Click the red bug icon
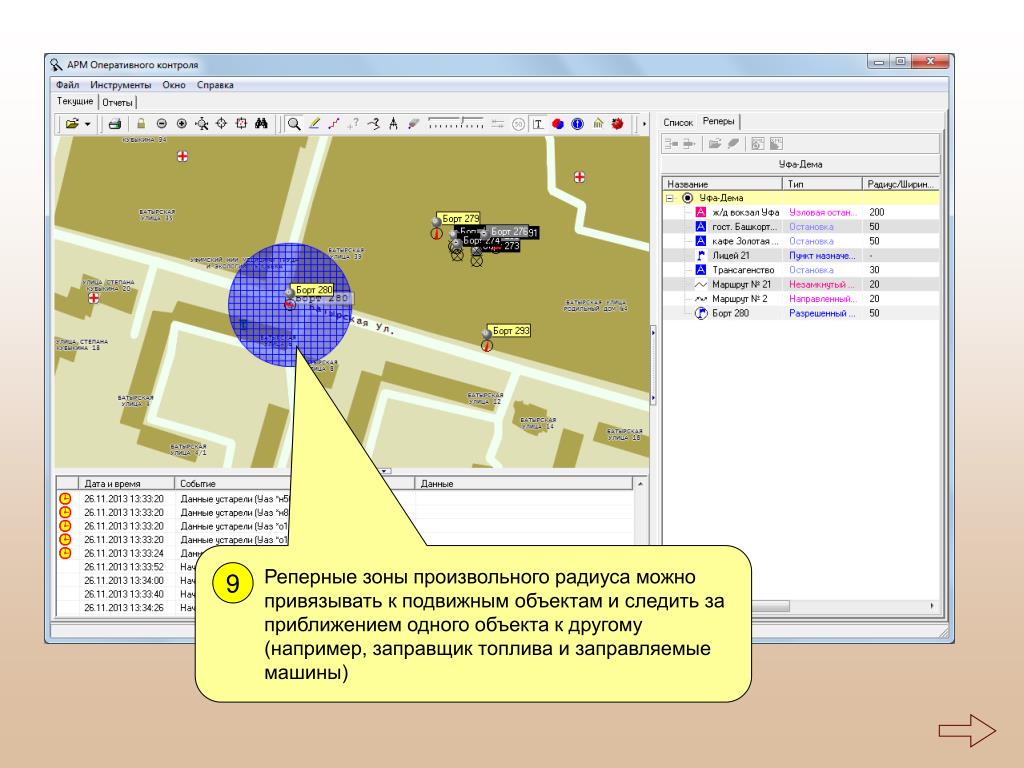The image size is (1024, 768). [617, 123]
